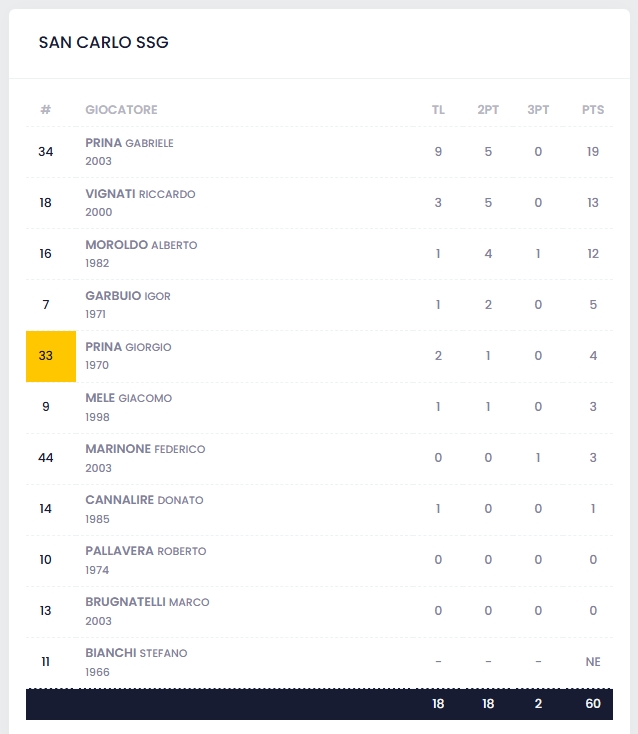The height and width of the screenshot is (734, 638).
Task: Click the SAN CARLO SSG team title
Action: (x=103, y=42)
